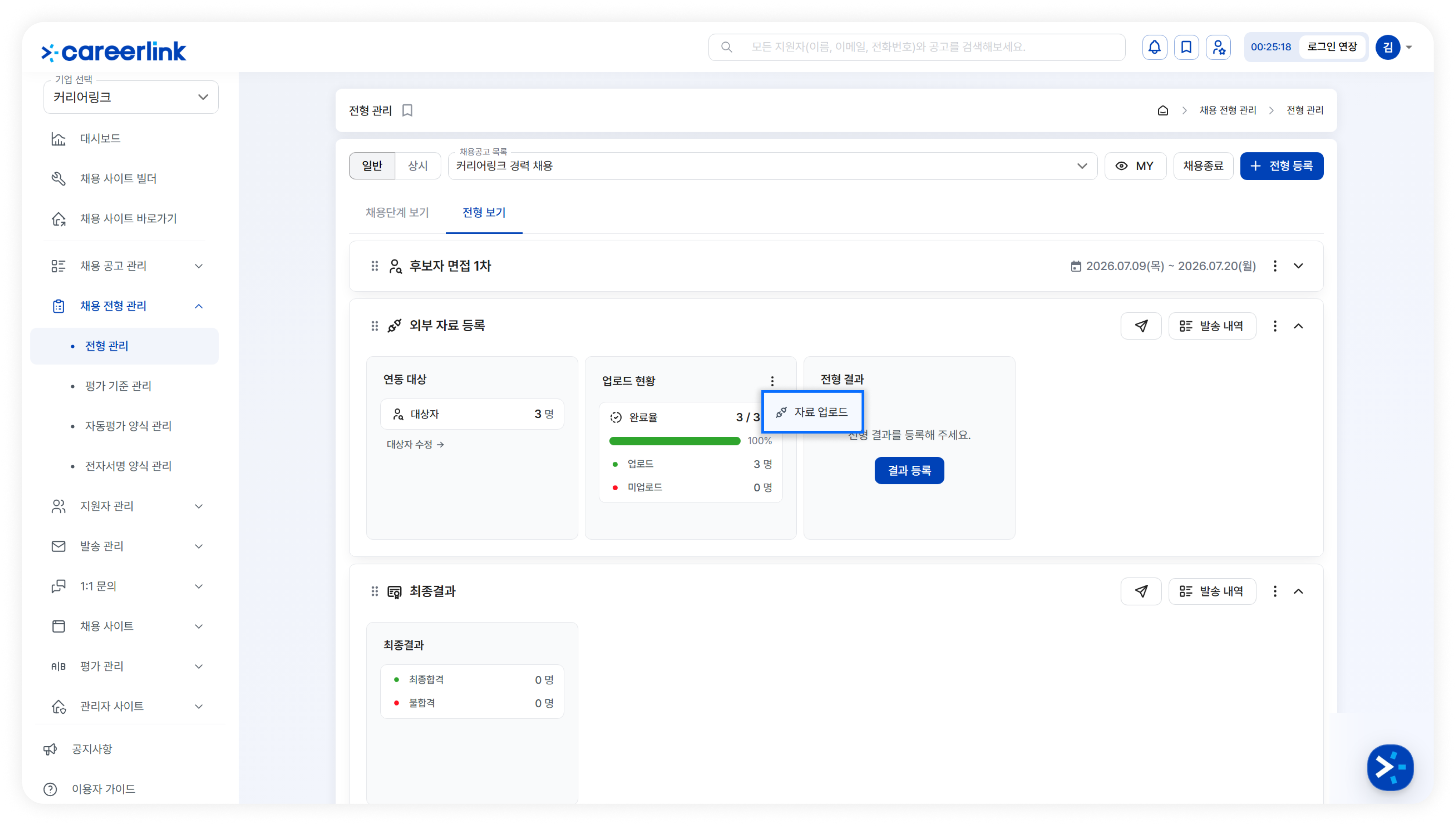1456x826 pixels.
Task: Select 자료 업로드 menu item
Action: click(812, 412)
